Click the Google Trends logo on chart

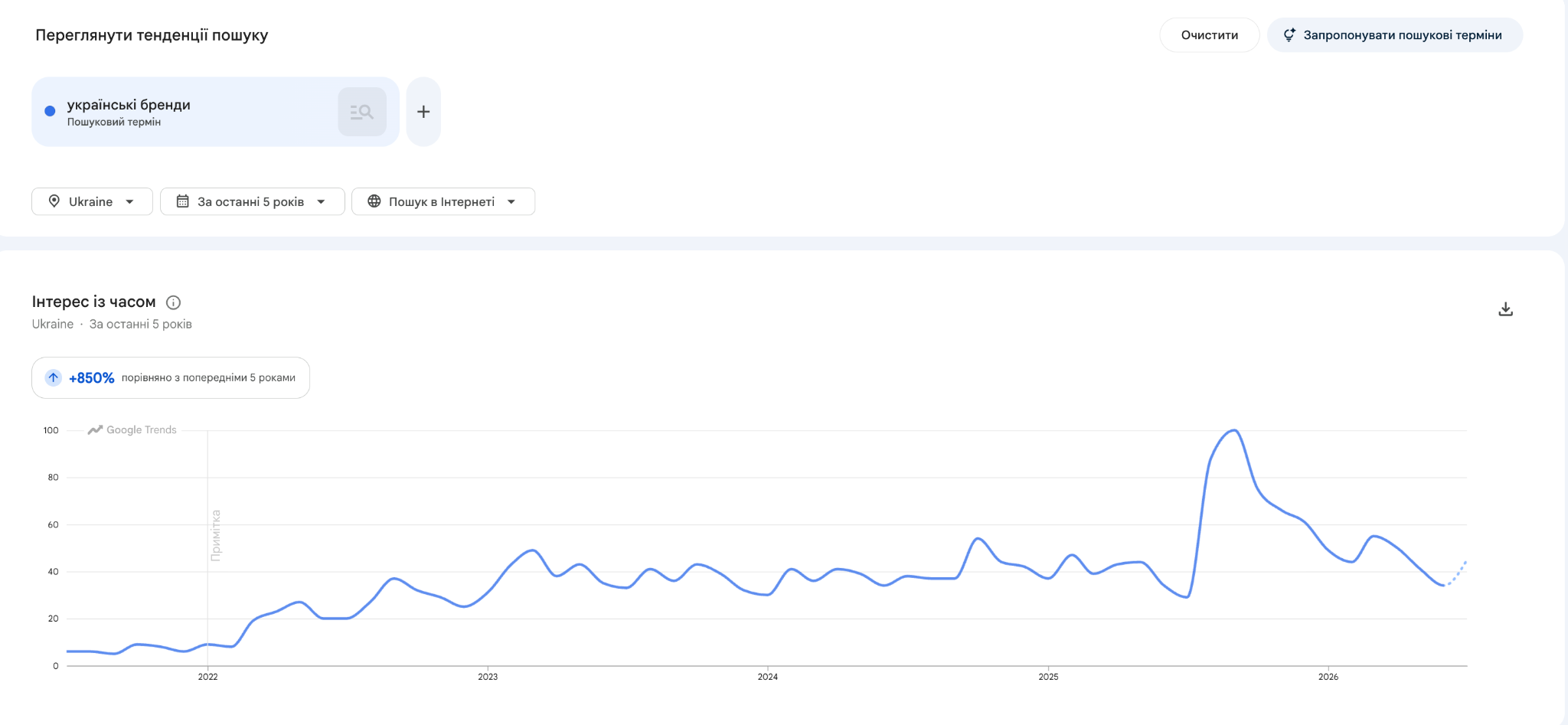click(132, 429)
